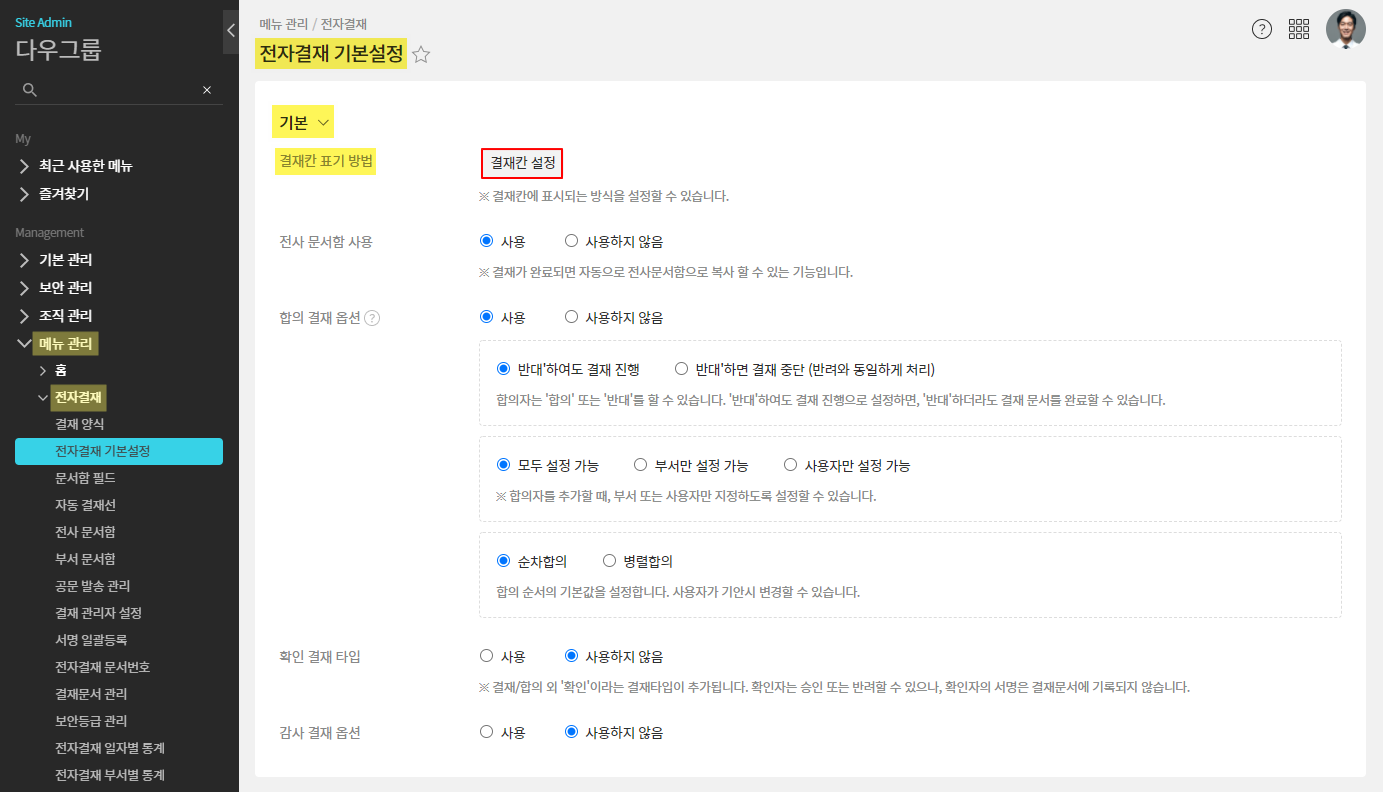The height and width of the screenshot is (792, 1383).
Task: Click the user profile avatar
Action: (1345, 29)
